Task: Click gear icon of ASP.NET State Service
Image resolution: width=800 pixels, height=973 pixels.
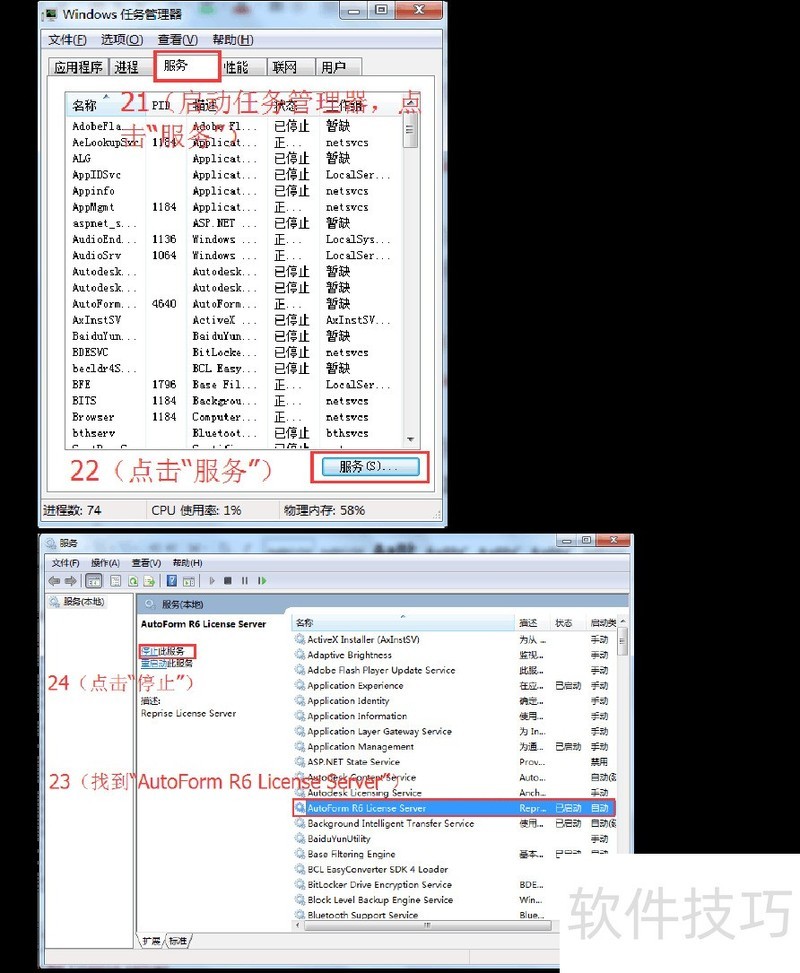Action: pyautogui.click(x=300, y=761)
